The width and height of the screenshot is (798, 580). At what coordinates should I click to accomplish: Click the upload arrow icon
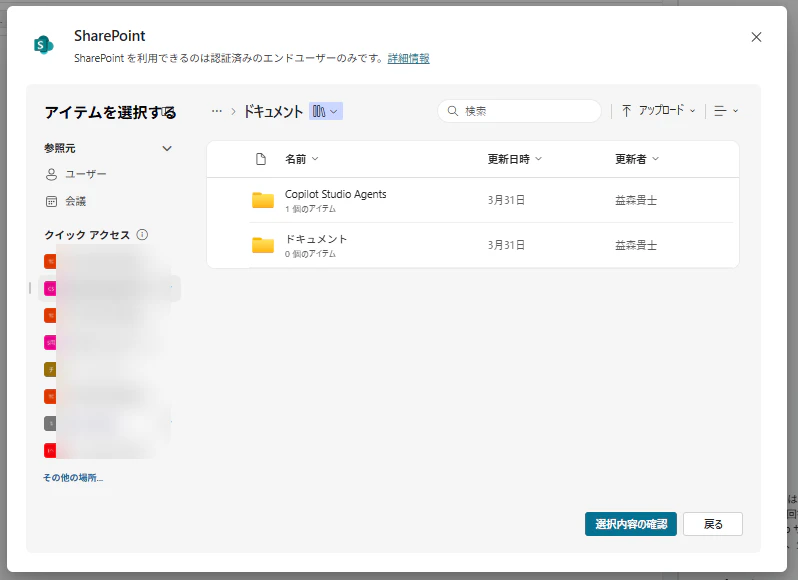pos(626,110)
